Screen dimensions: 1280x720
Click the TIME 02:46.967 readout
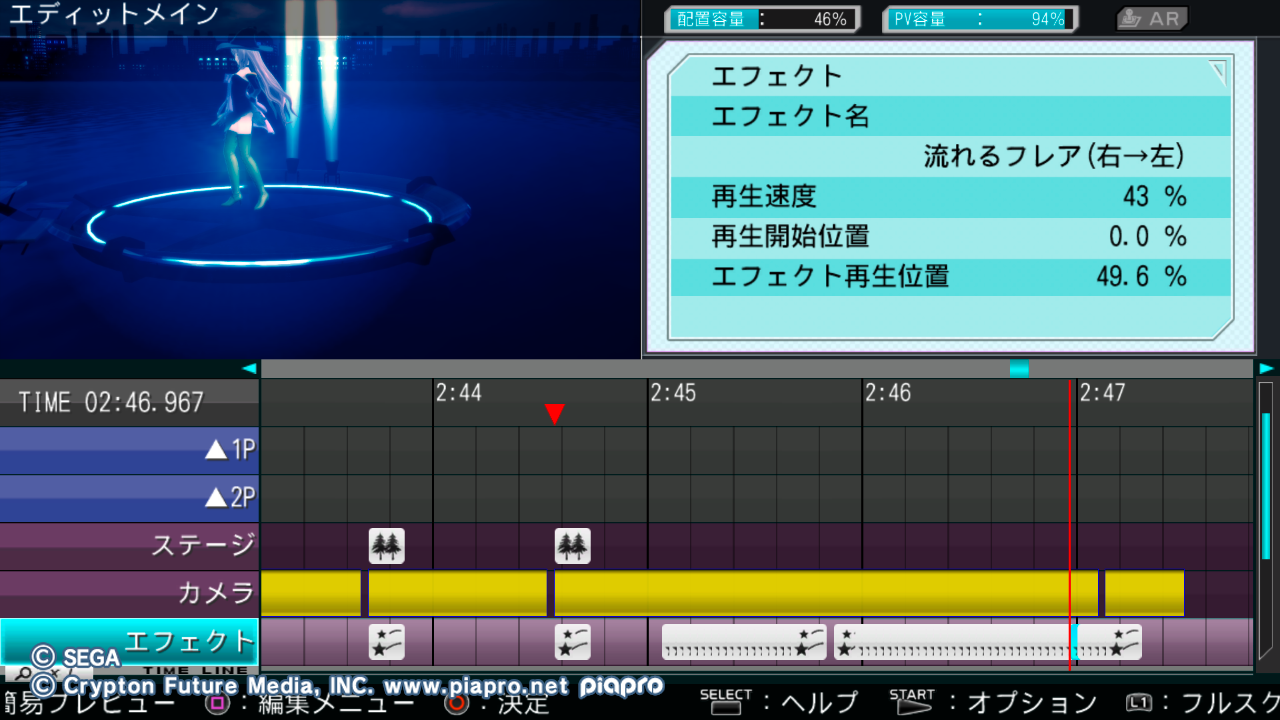click(x=111, y=403)
